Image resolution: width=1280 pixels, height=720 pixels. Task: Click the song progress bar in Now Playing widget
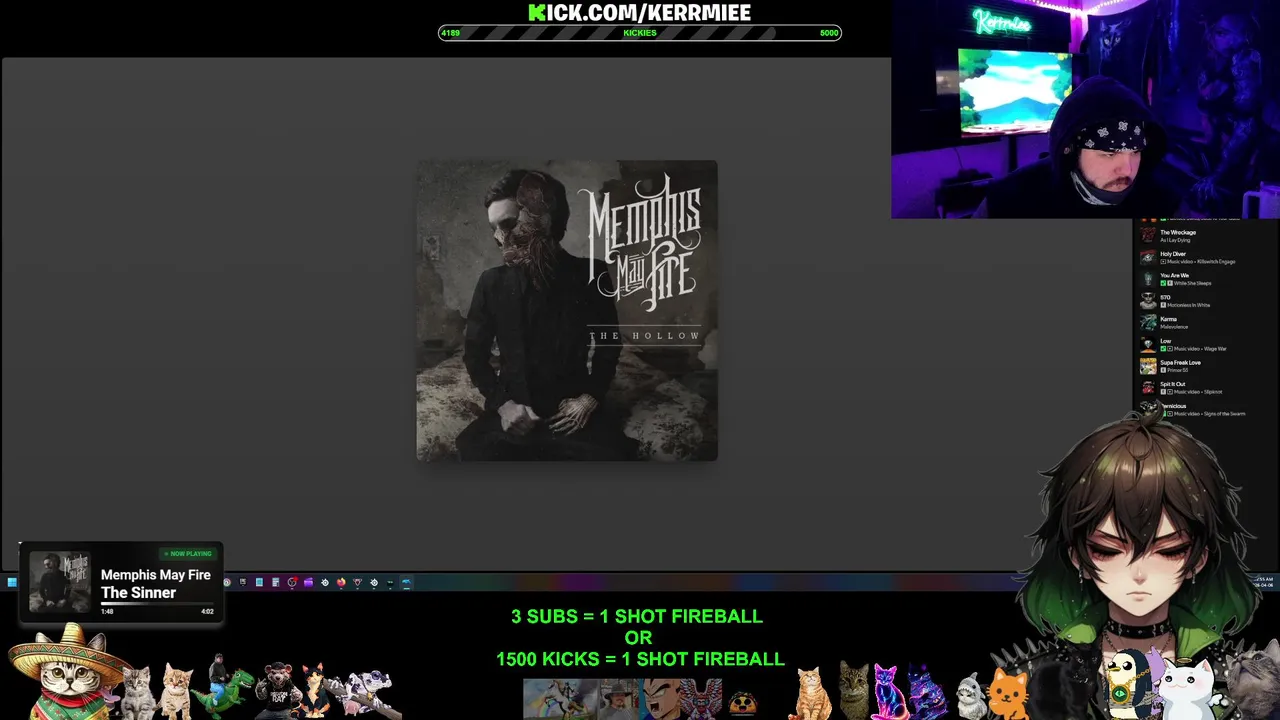click(x=156, y=605)
